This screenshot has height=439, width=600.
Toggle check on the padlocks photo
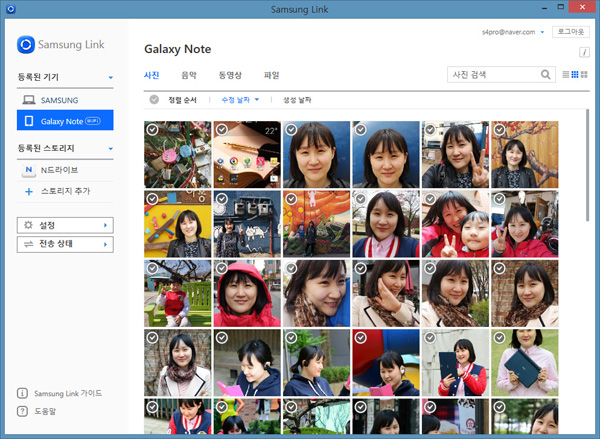(152, 130)
